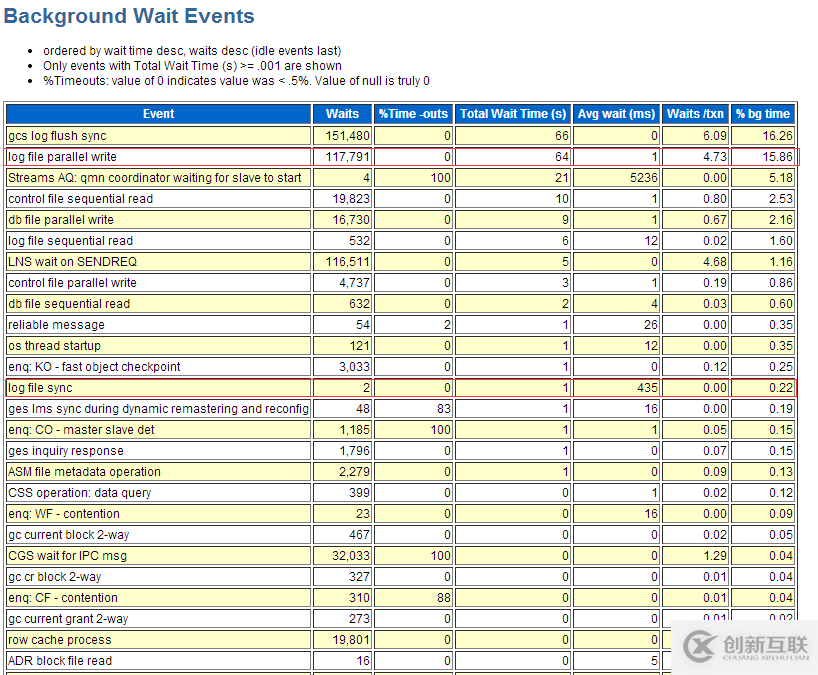Click the Avg wait (ms) column header
Viewport: 818px width, 675px height.
616,114
